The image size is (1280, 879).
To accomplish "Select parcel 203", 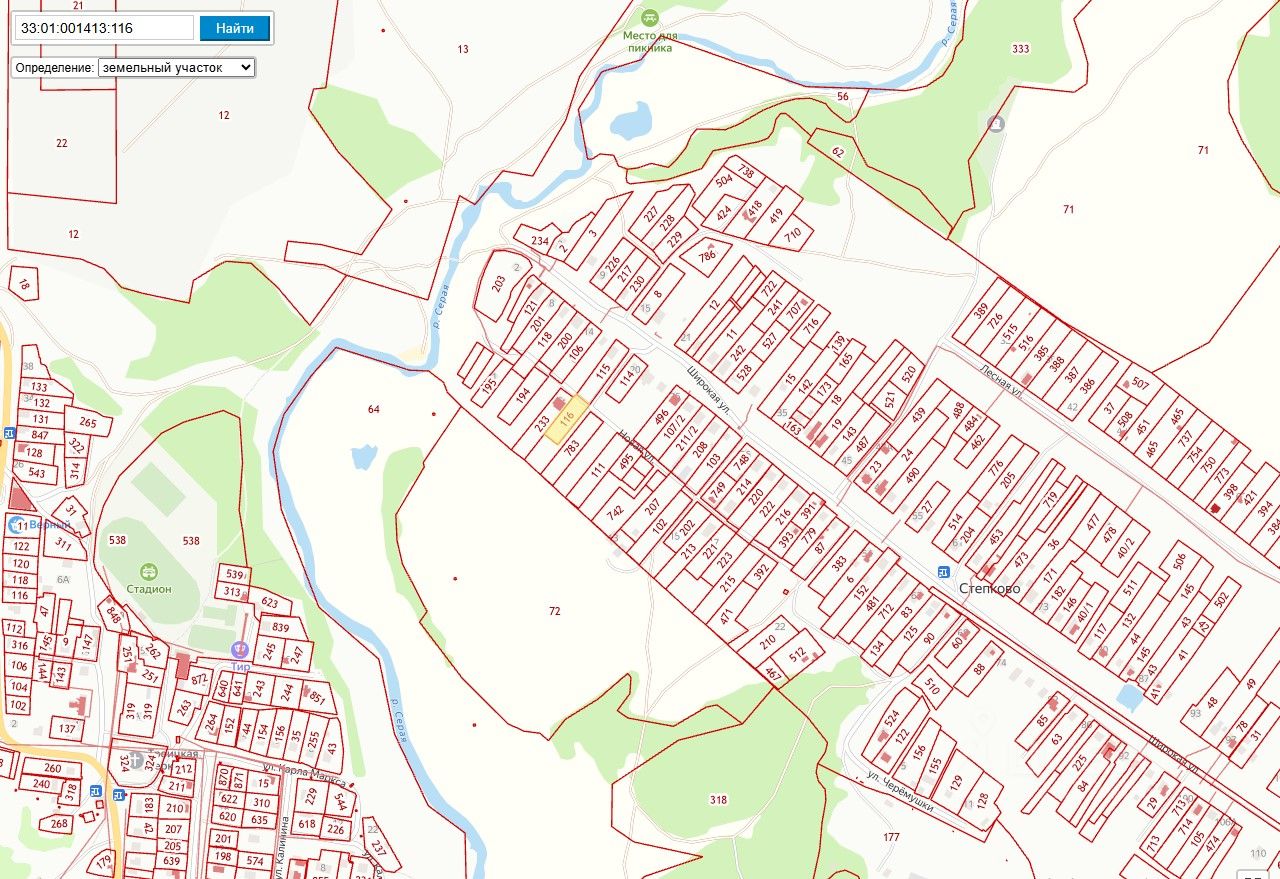I will (x=499, y=285).
